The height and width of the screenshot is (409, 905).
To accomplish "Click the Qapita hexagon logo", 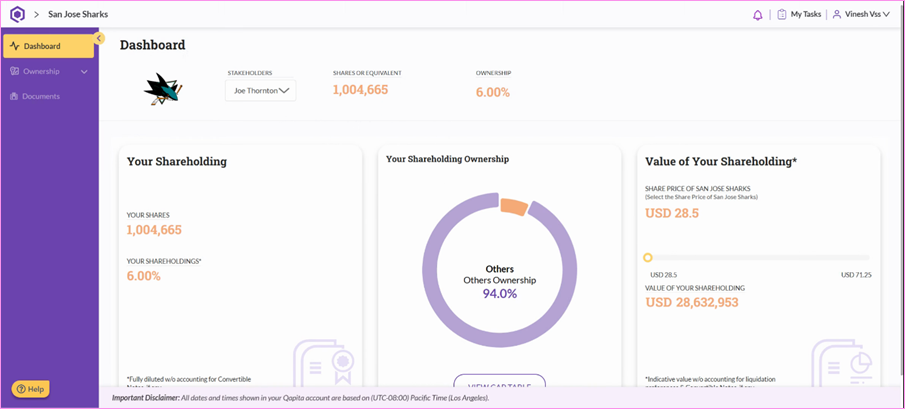I will pos(18,14).
